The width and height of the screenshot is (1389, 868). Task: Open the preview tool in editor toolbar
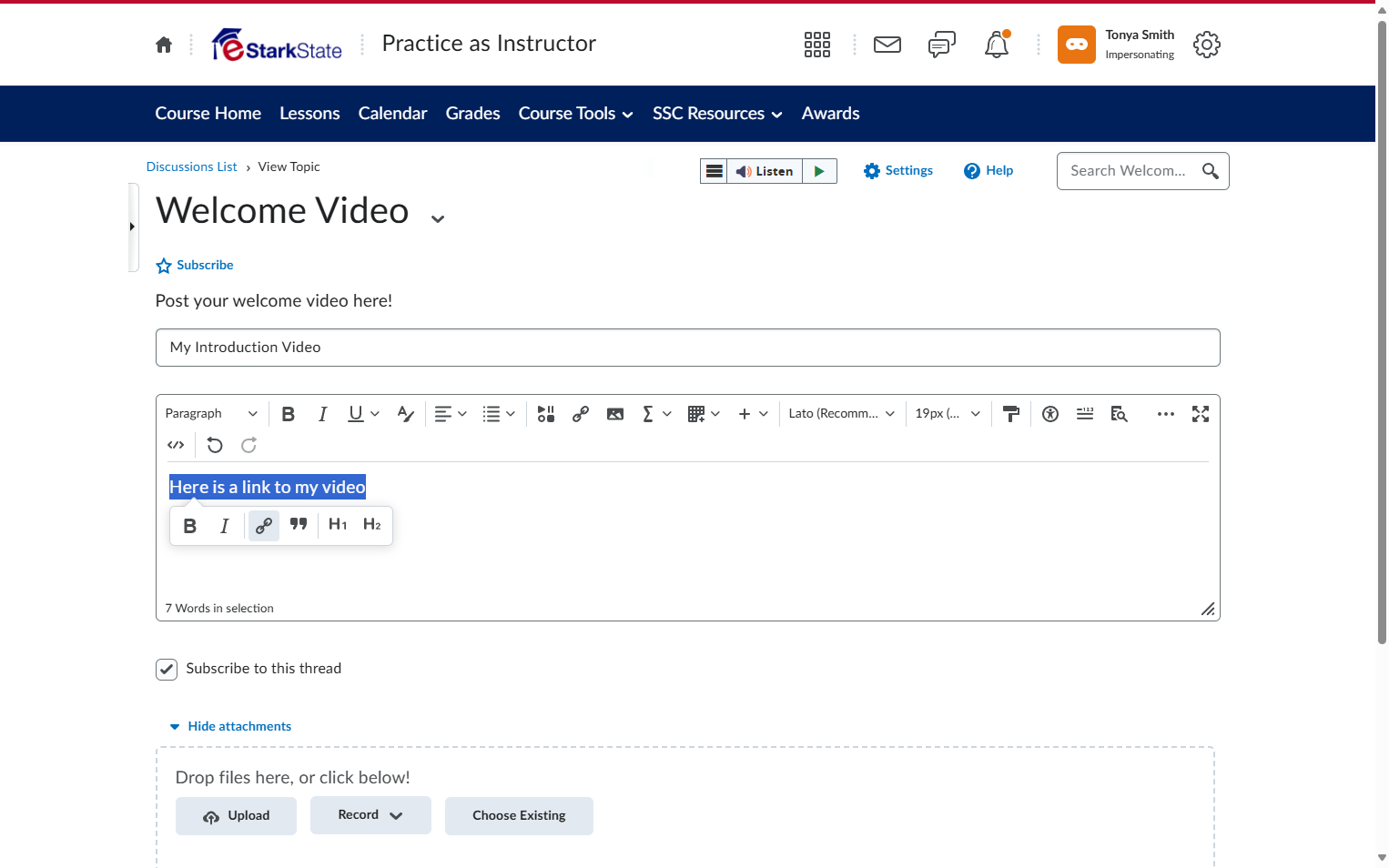coord(1120,414)
